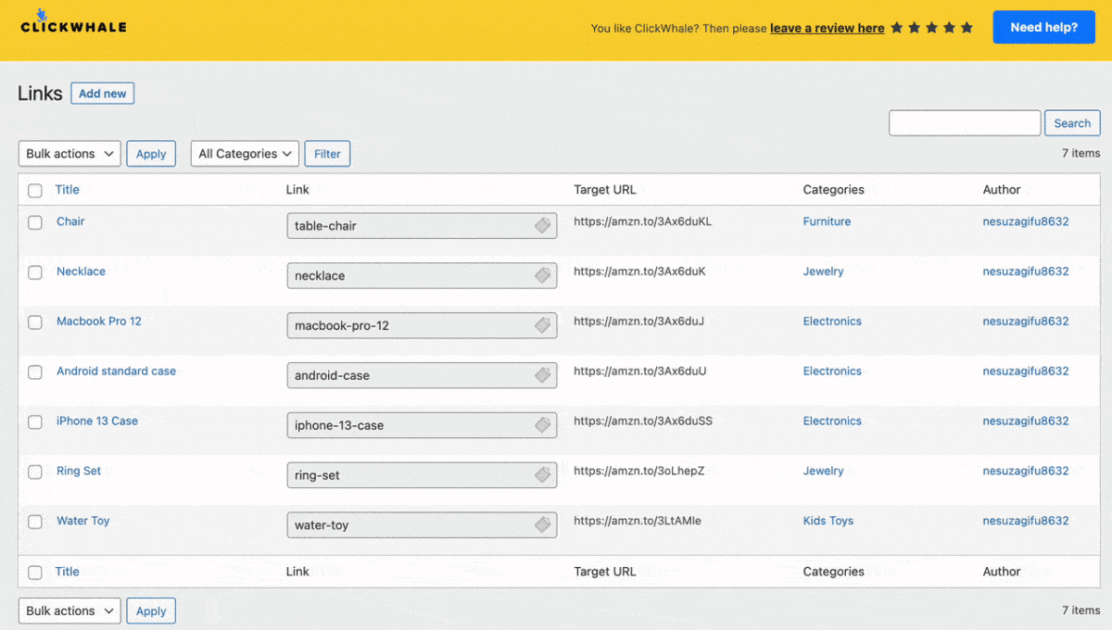1112x630 pixels.
Task: Click the iphone-13-case link field
Action: click(422, 425)
